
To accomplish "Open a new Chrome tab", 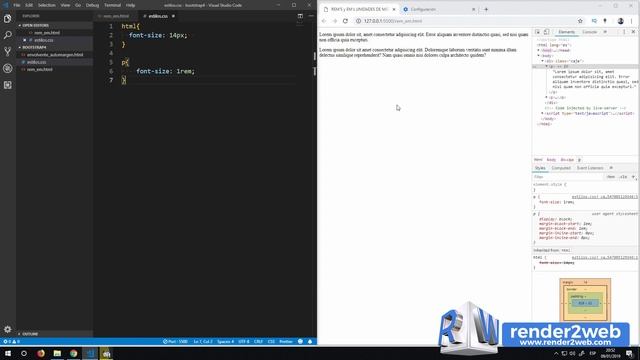I will [486, 9].
